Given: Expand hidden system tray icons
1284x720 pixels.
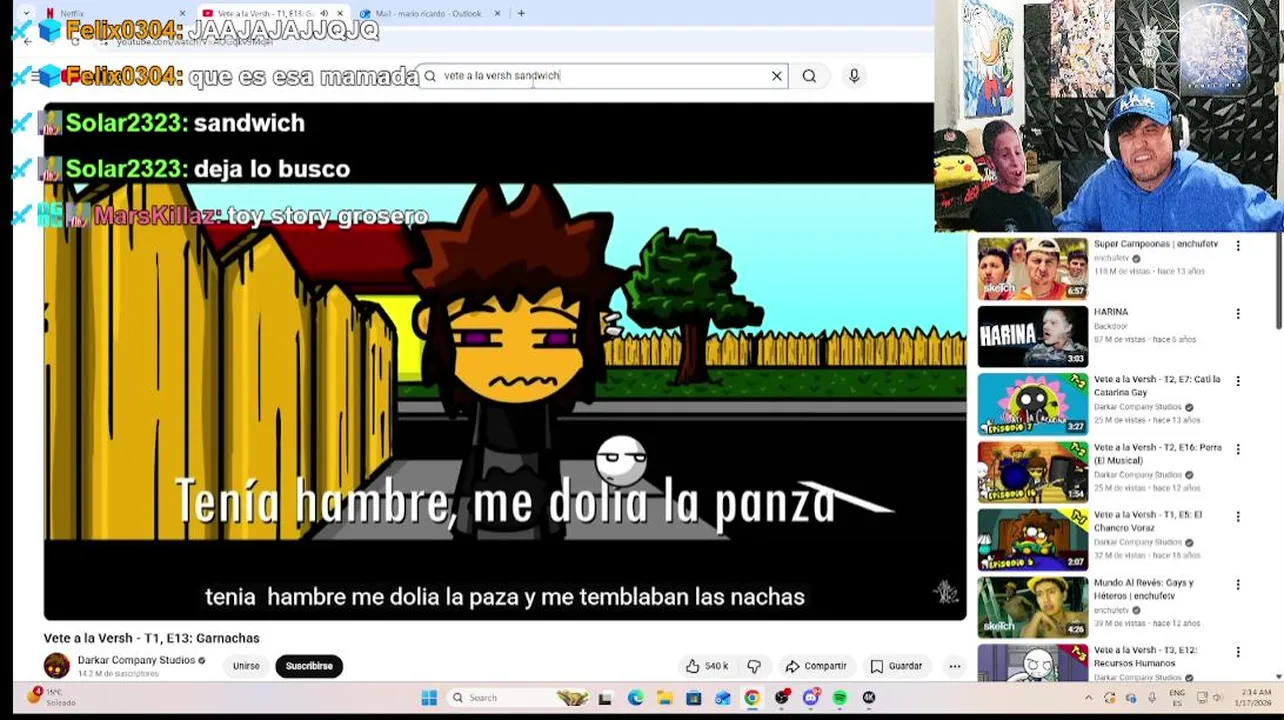Looking at the screenshot, I should coord(1088,698).
